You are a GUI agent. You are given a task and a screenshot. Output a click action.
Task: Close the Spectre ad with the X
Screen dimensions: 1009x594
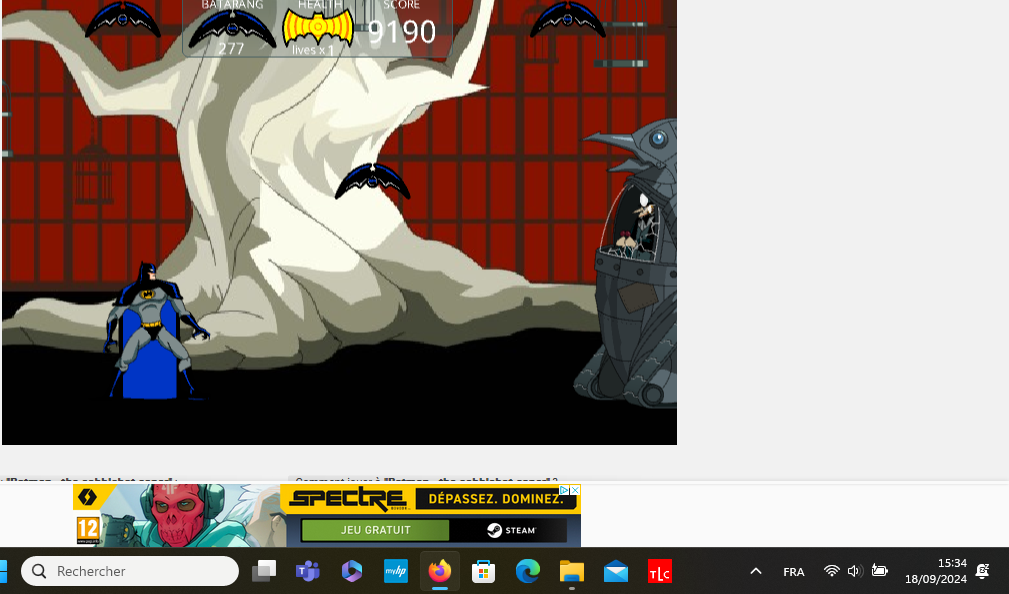575,490
